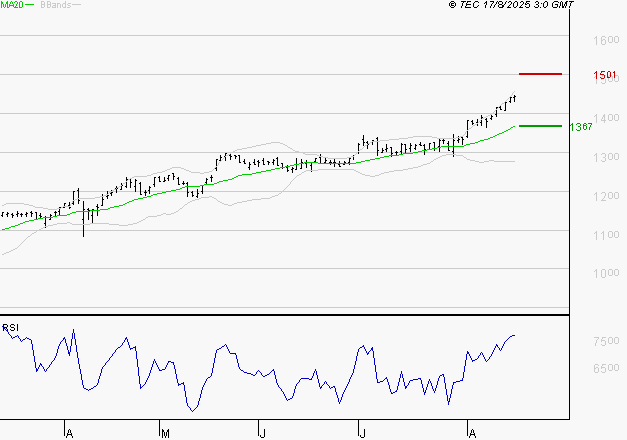Toggle the BBands legend label

[x=53, y=5]
